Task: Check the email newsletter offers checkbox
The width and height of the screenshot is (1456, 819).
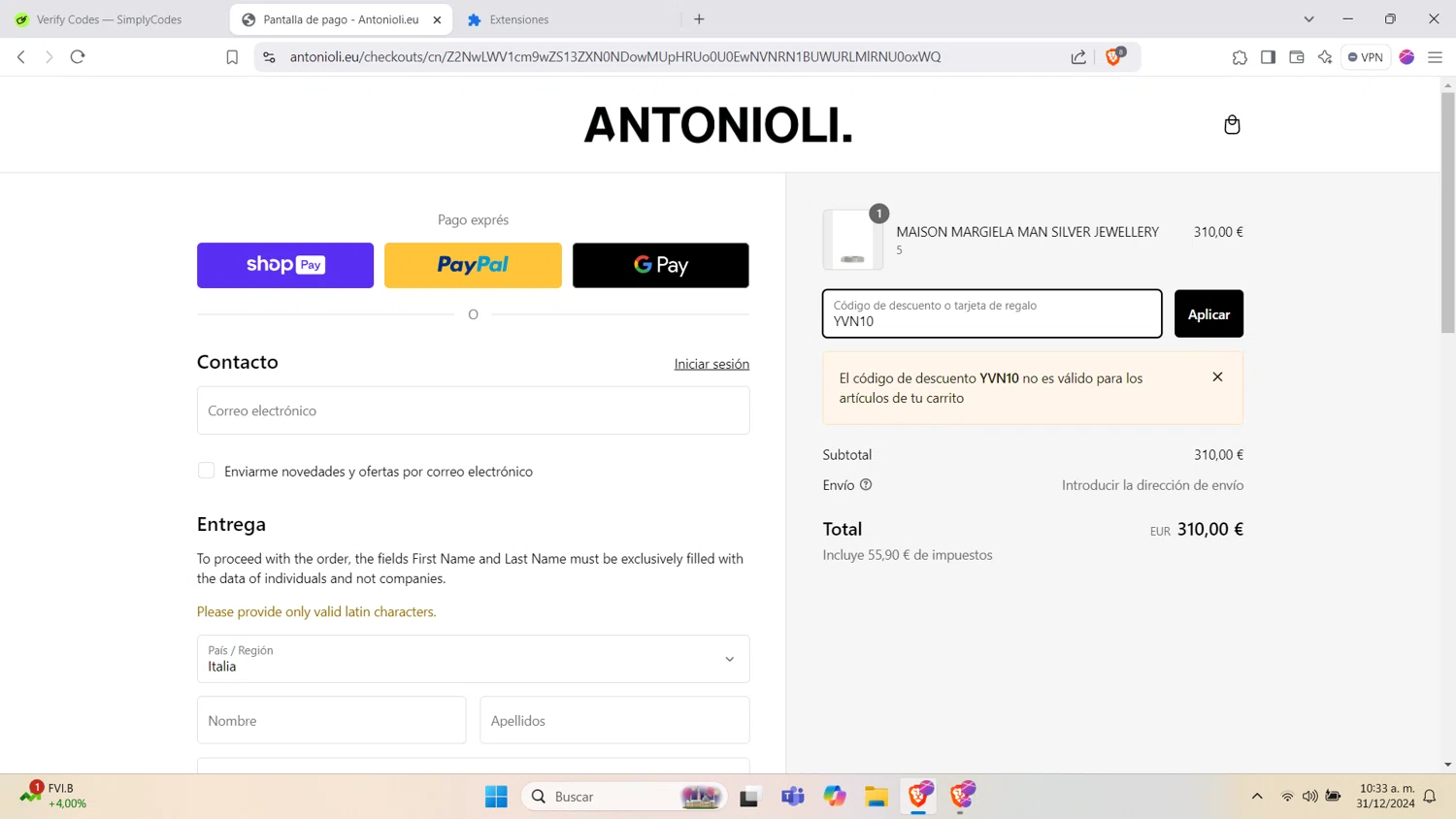Action: pyautogui.click(x=206, y=471)
